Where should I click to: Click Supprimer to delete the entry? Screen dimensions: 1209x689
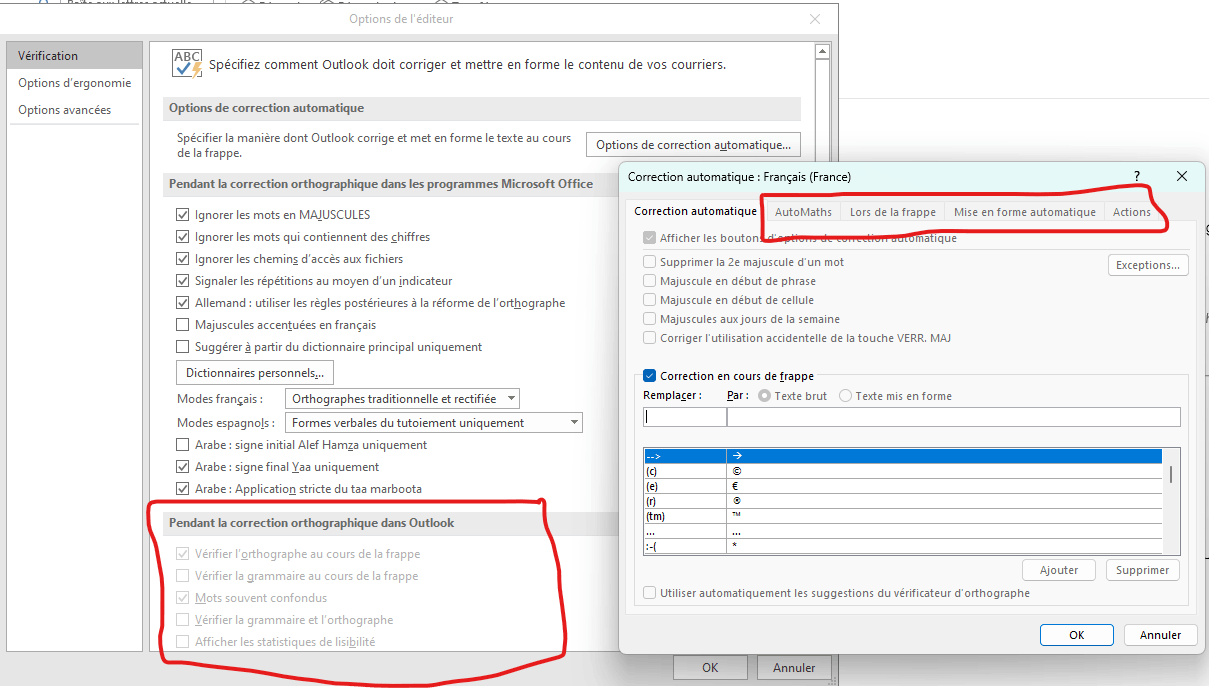(x=1143, y=570)
